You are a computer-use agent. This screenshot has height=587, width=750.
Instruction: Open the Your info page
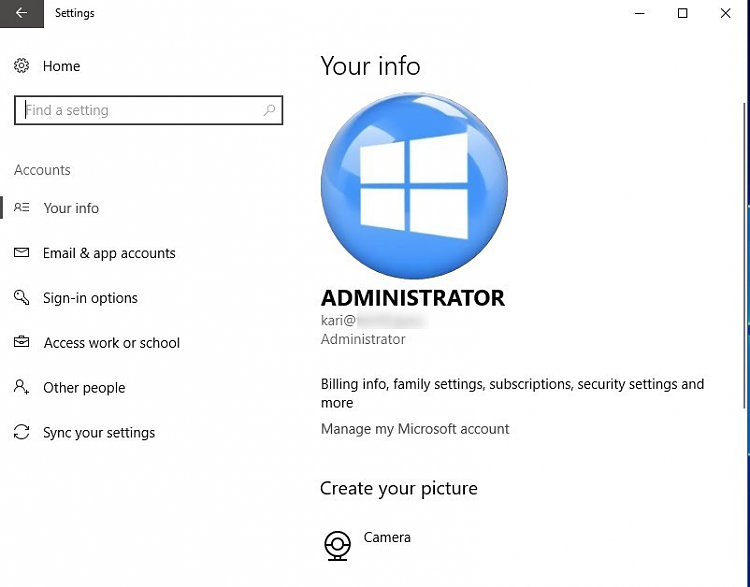(71, 208)
